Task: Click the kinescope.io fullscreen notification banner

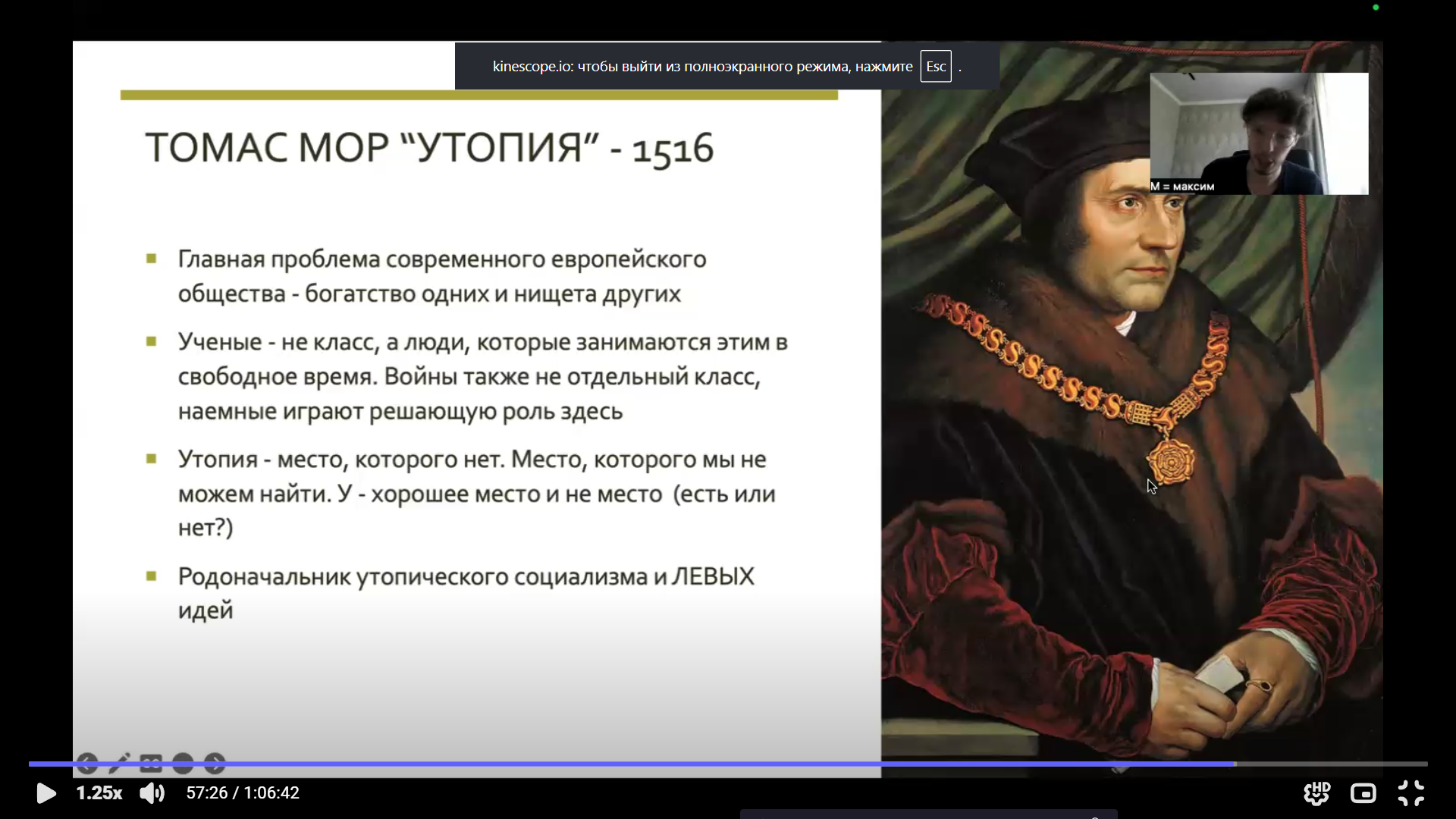Action: pyautogui.click(x=701, y=67)
